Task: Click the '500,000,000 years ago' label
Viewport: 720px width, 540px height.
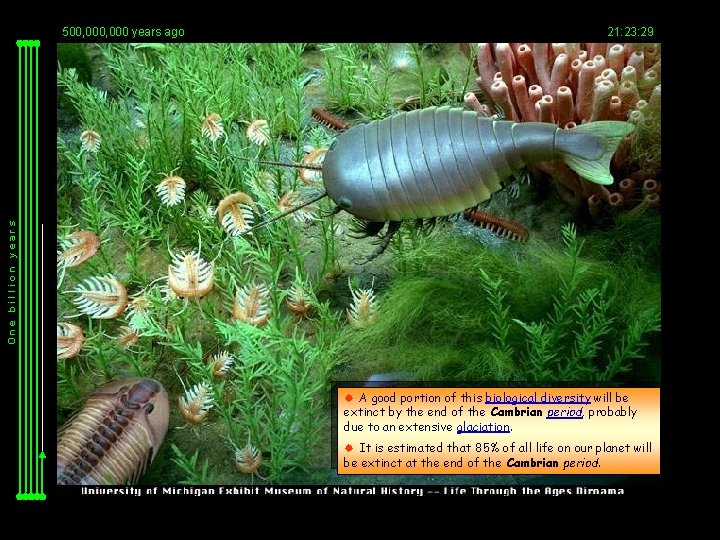Action: (123, 32)
